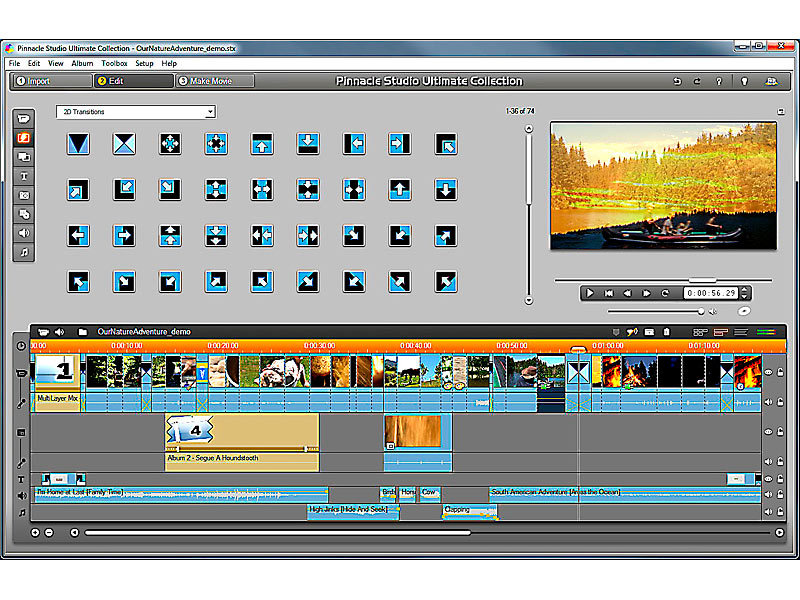Click the lightbulb tips icon

pyautogui.click(x=744, y=81)
